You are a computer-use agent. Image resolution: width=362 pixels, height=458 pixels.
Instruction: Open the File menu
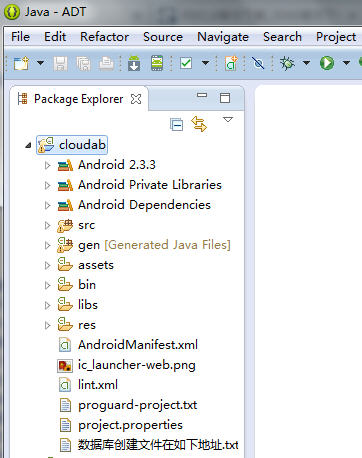(20, 37)
